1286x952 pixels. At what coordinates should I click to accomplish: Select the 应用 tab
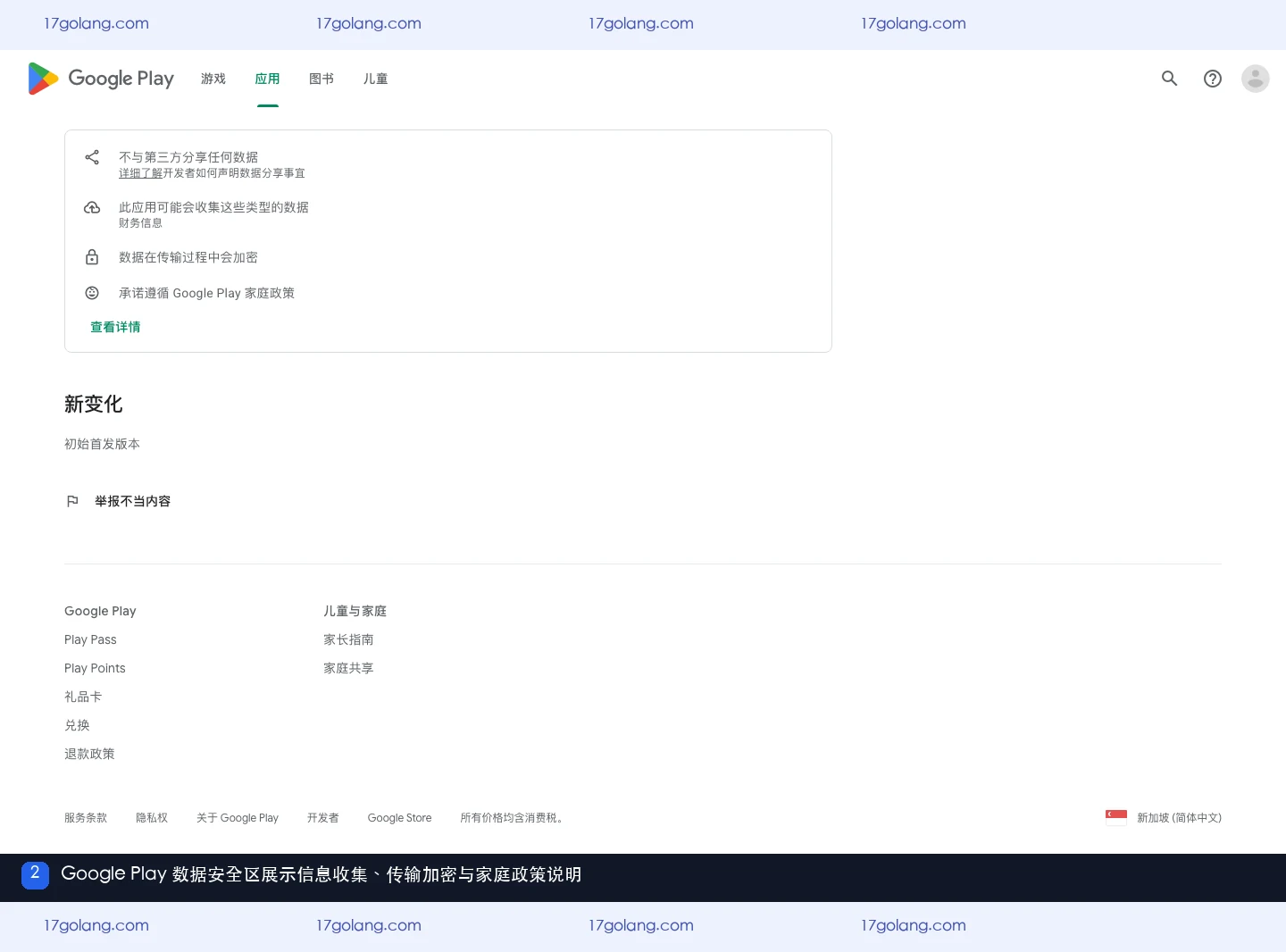pyautogui.click(x=268, y=79)
